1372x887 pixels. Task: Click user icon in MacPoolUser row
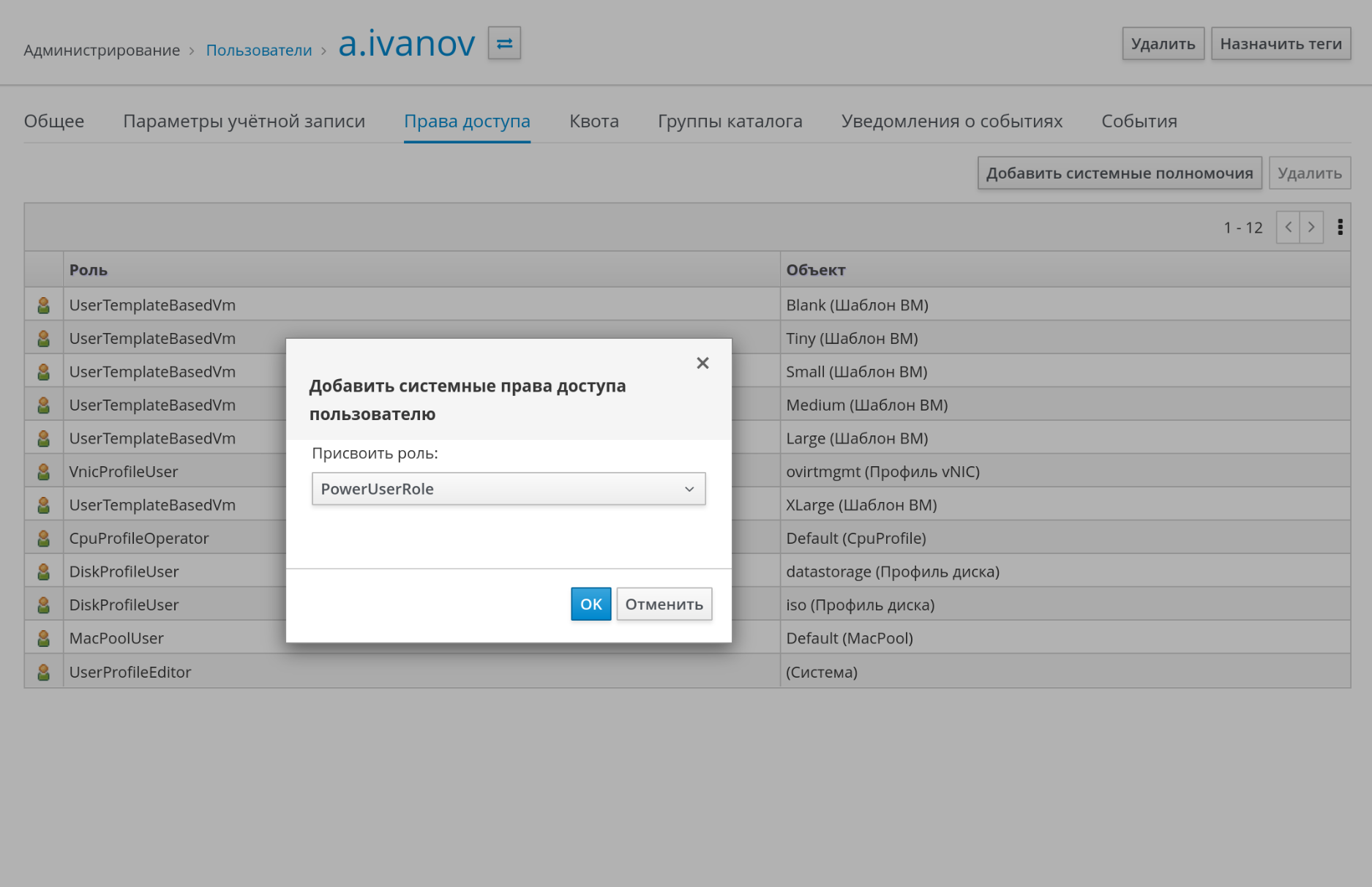44,638
